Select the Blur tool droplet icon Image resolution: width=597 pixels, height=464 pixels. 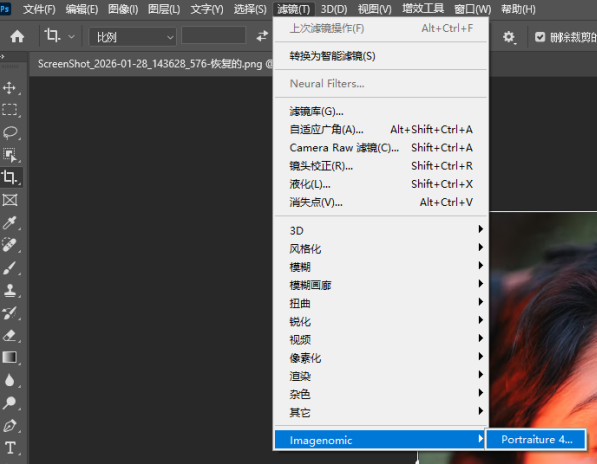(10, 380)
